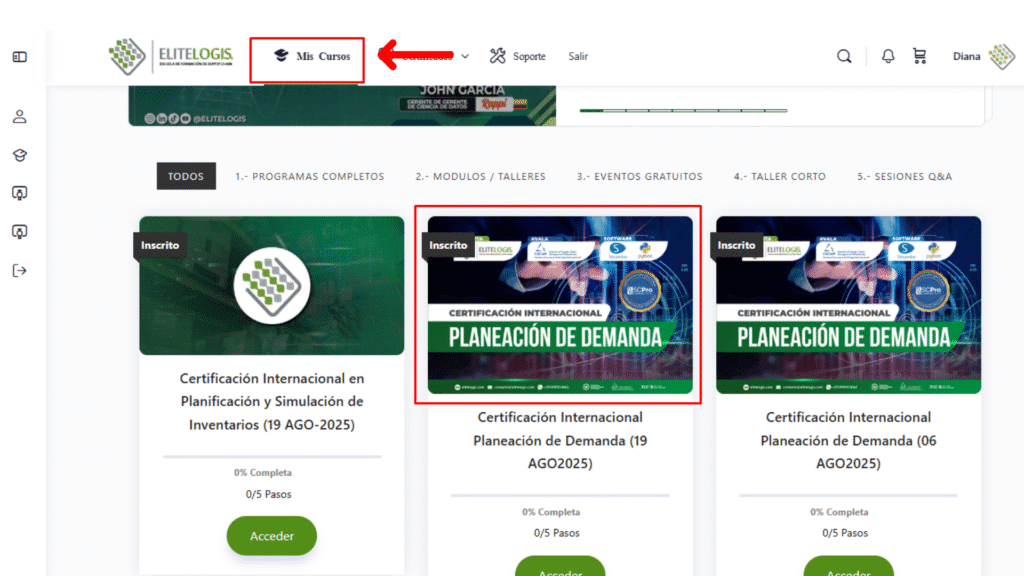This screenshot has height=576, width=1024.
Task: Click Acceder button for Inventarios course
Action: click(272, 536)
